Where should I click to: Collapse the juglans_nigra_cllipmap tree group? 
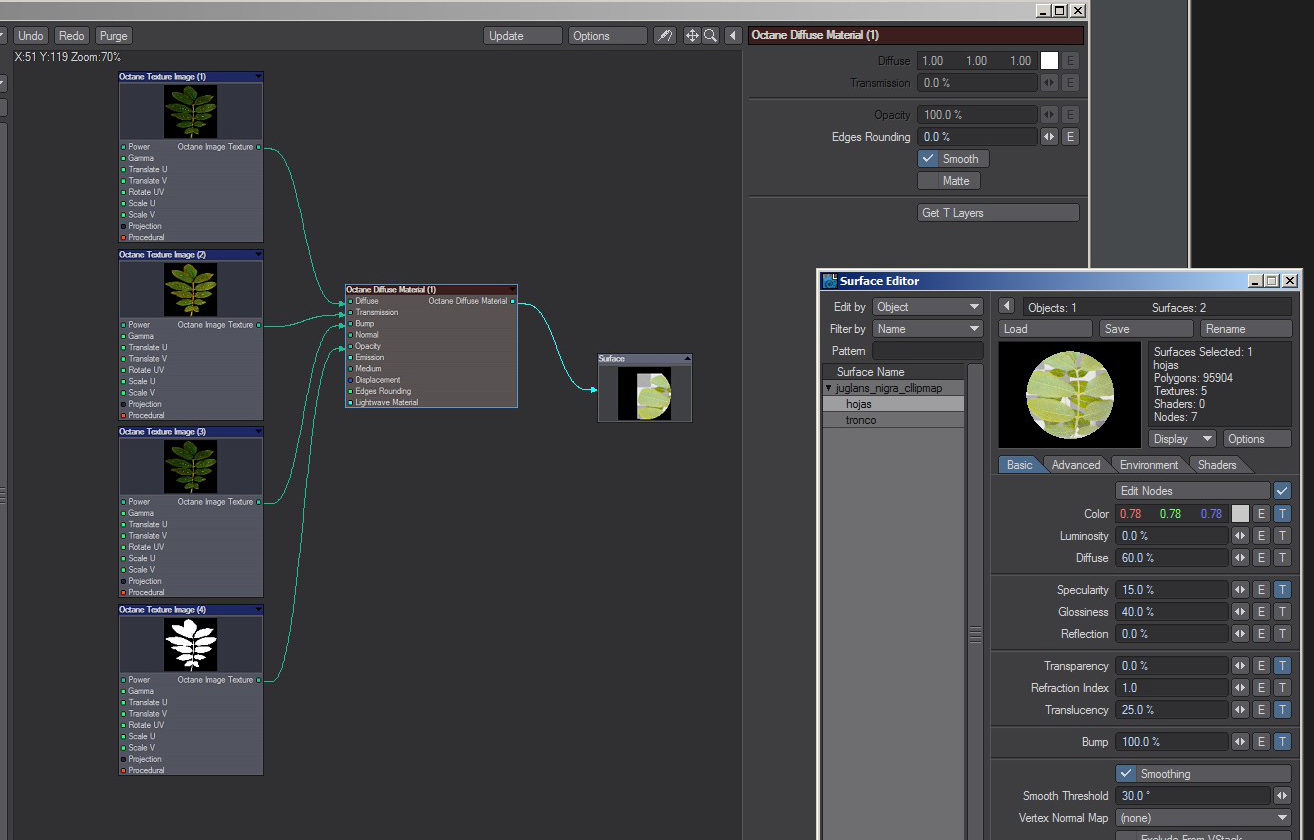coord(829,388)
